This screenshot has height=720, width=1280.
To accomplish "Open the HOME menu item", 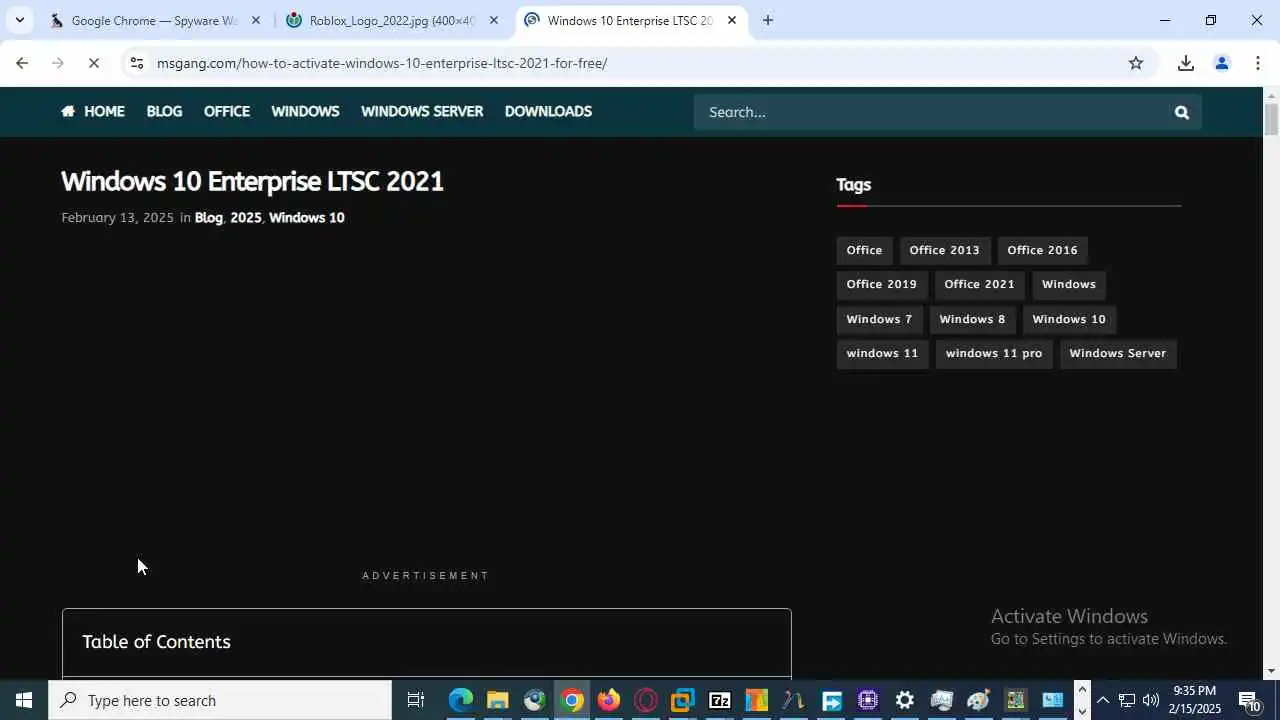I will 93,111.
